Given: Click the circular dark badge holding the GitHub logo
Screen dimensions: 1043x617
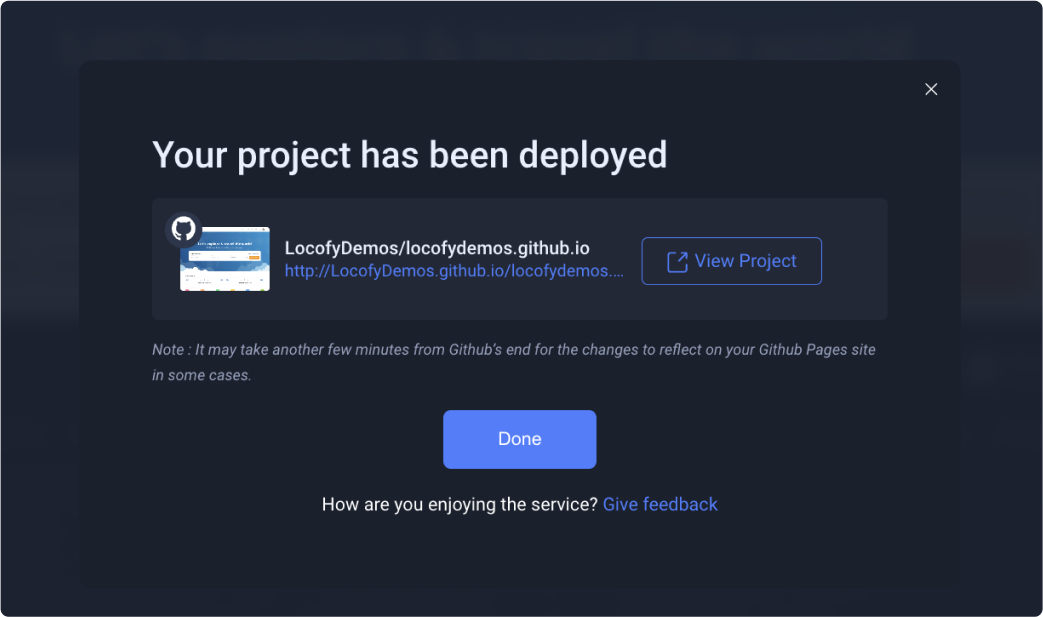Looking at the screenshot, I should click(x=183, y=229).
